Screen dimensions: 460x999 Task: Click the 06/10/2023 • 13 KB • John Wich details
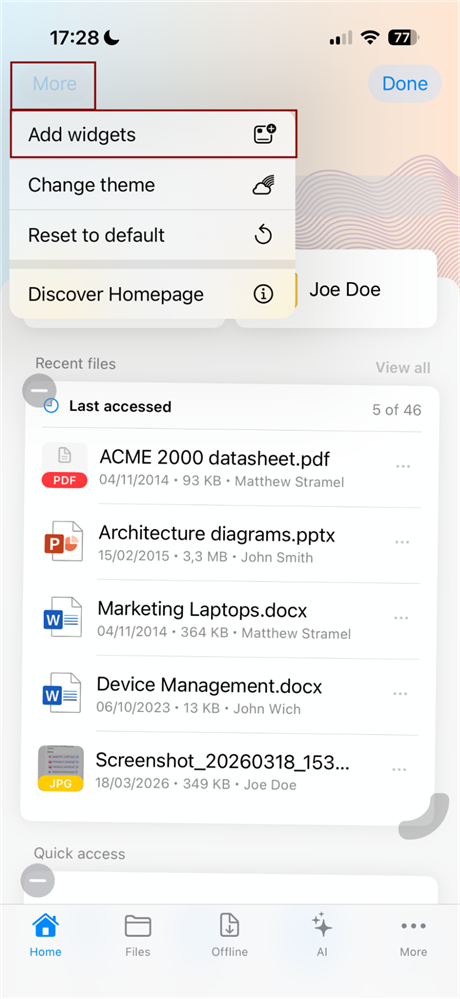198,708
